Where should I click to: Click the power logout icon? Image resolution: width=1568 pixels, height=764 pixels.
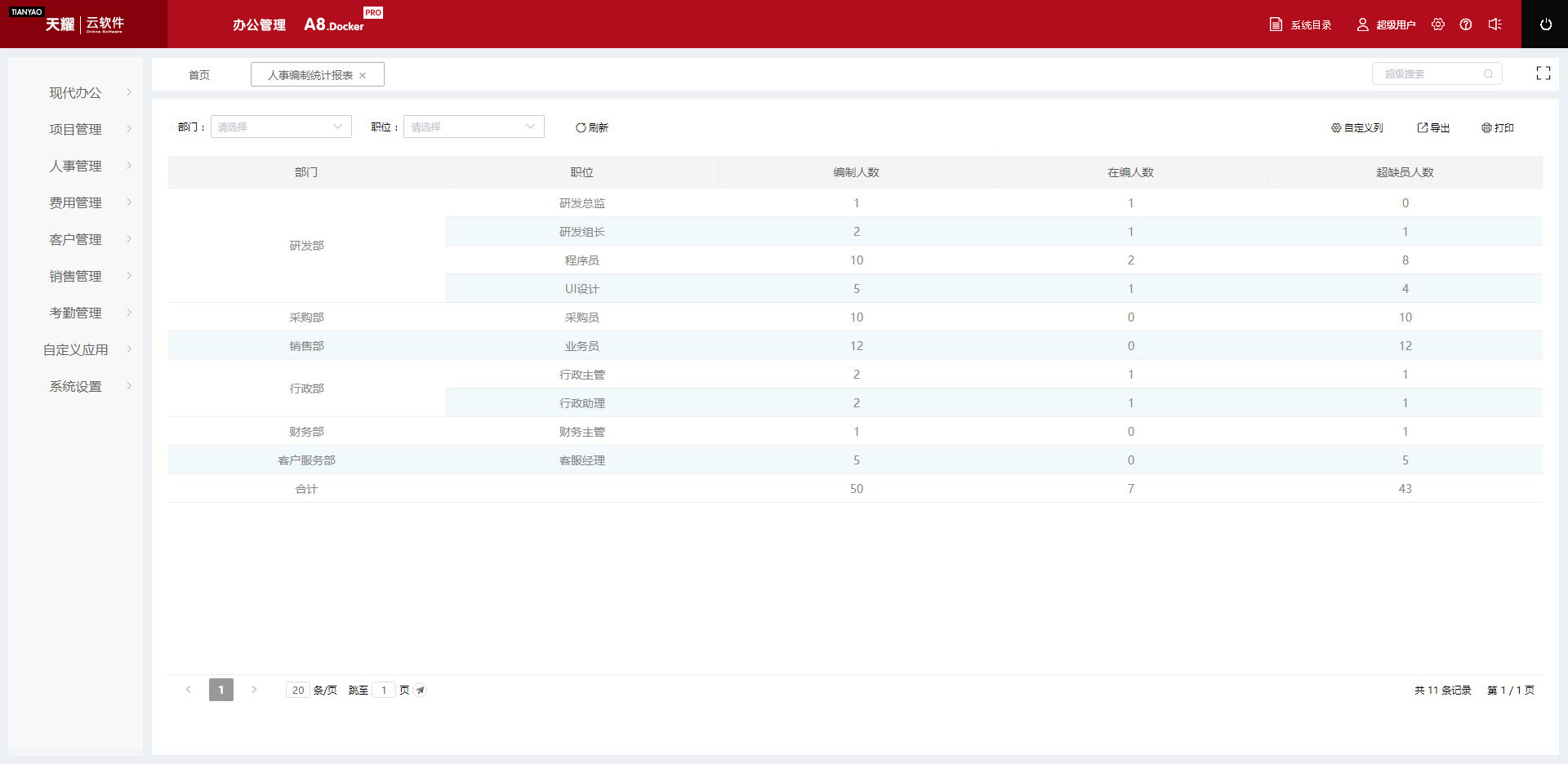(x=1545, y=24)
